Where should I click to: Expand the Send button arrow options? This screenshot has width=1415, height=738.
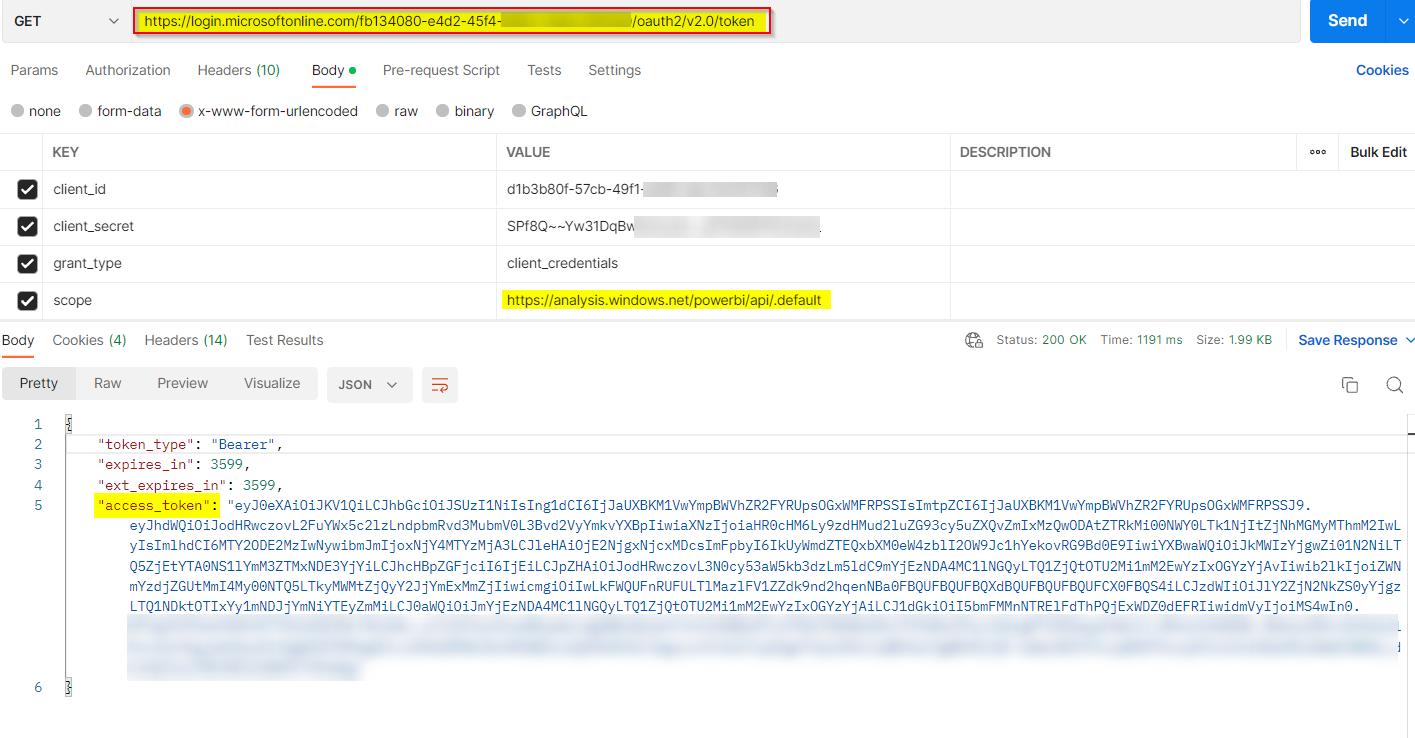[x=1400, y=21]
